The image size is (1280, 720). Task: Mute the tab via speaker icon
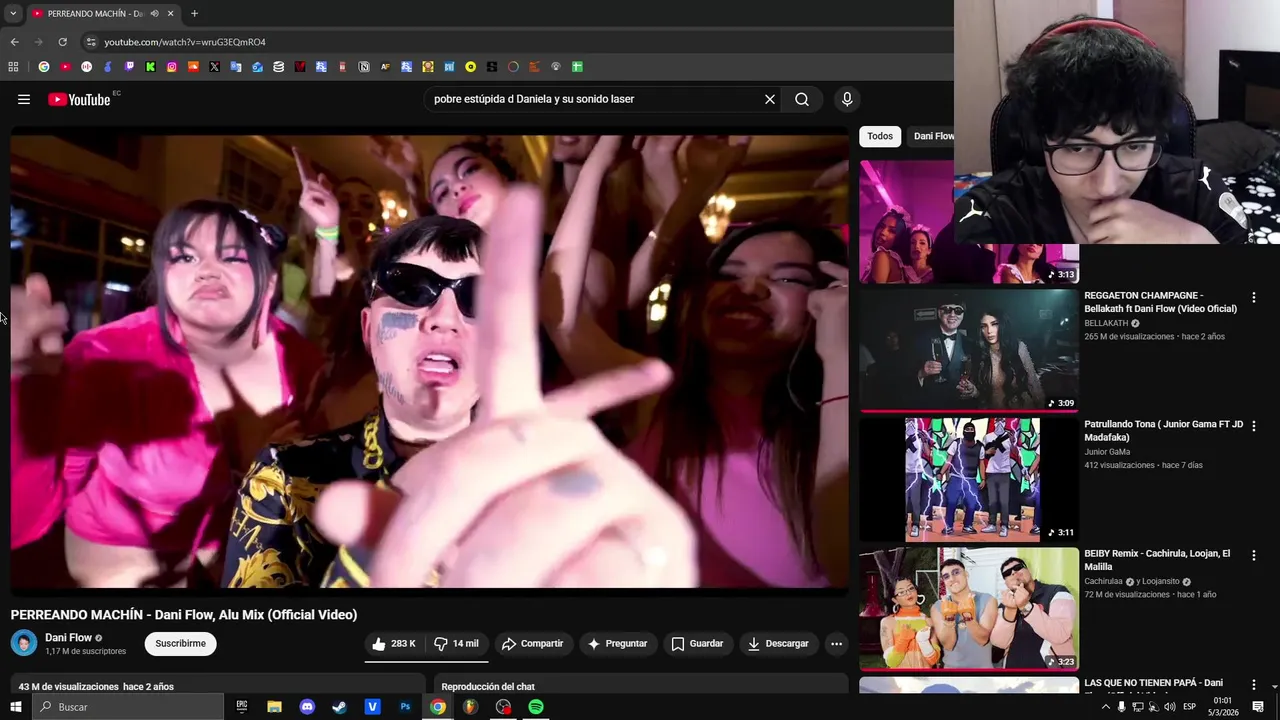point(153,13)
